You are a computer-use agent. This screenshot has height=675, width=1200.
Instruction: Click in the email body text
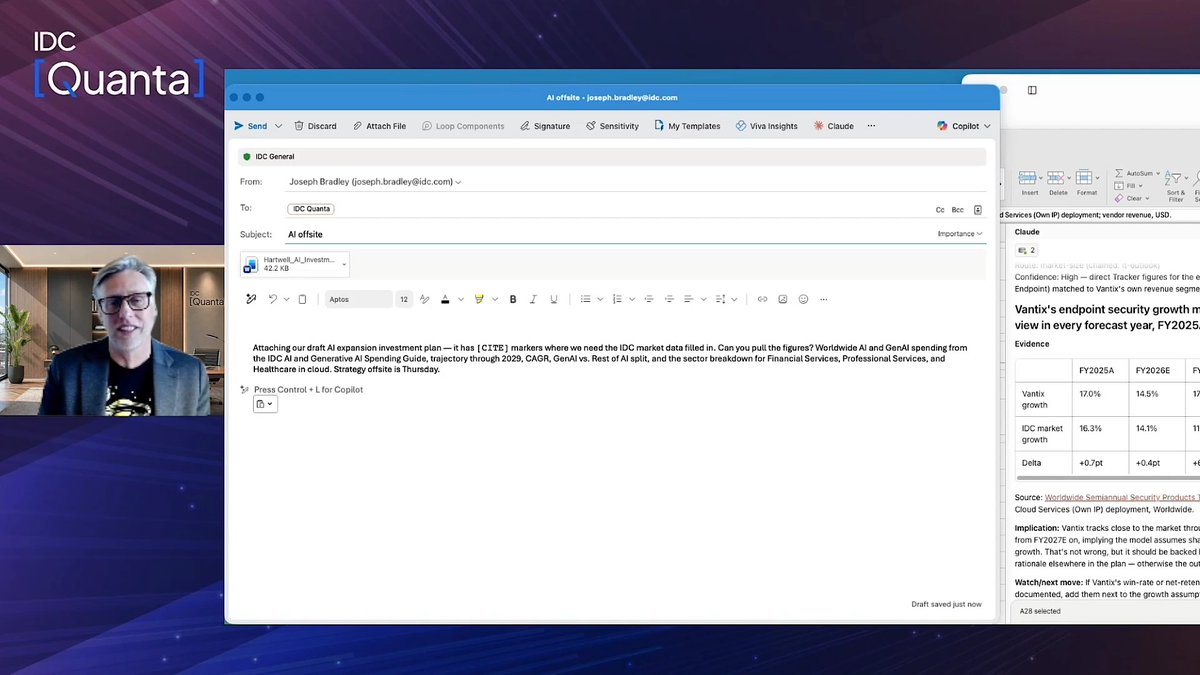(x=610, y=358)
